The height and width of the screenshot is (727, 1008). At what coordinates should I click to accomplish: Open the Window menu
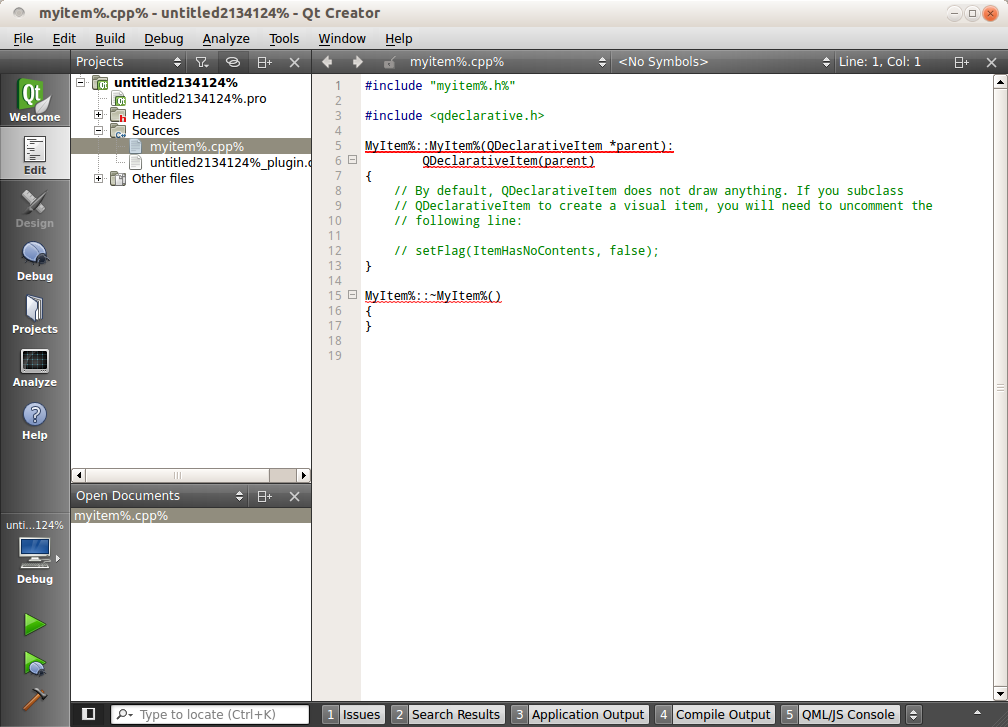pos(342,39)
